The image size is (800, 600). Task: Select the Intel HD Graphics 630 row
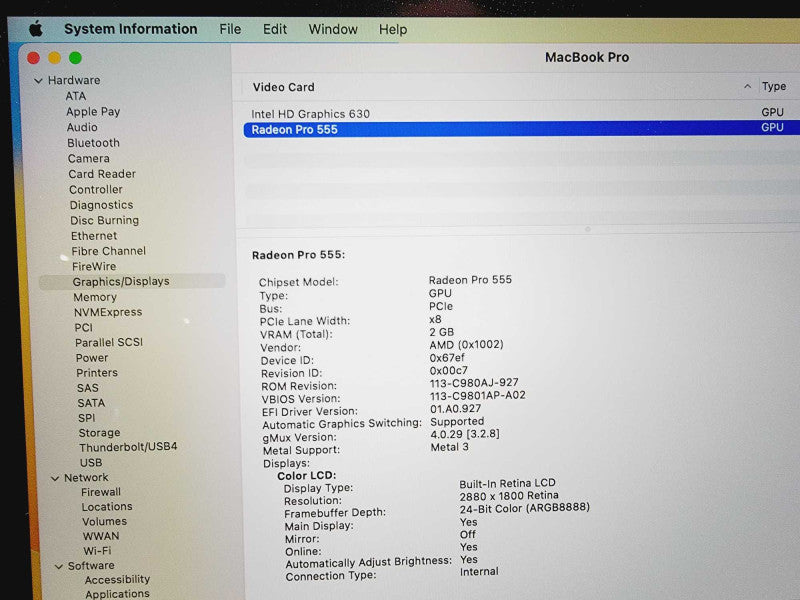520,113
